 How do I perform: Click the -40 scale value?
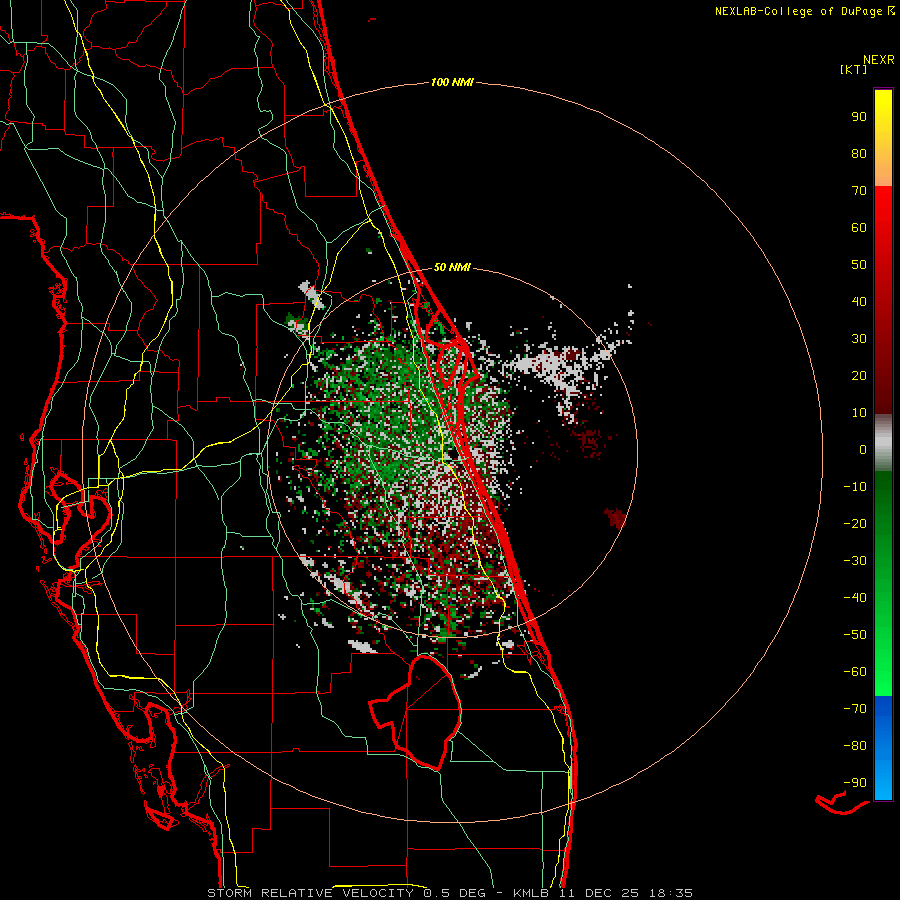pos(855,598)
